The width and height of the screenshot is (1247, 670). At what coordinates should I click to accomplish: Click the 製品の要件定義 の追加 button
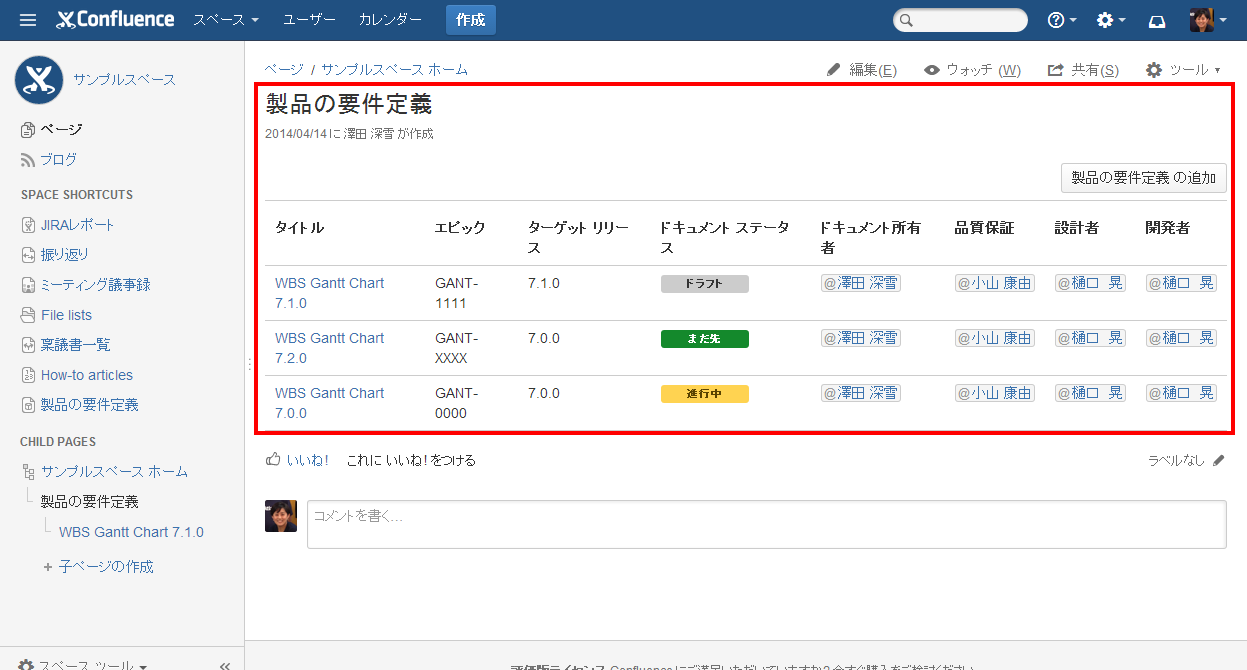point(1143,178)
